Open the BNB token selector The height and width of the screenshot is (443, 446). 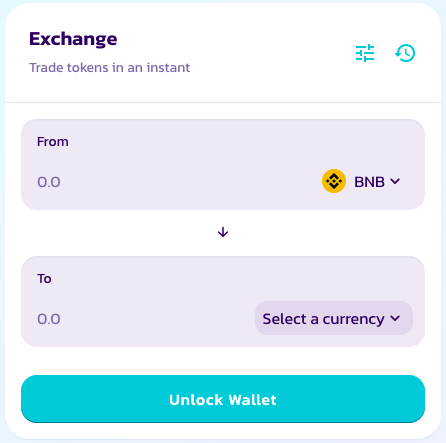pyautogui.click(x=361, y=181)
